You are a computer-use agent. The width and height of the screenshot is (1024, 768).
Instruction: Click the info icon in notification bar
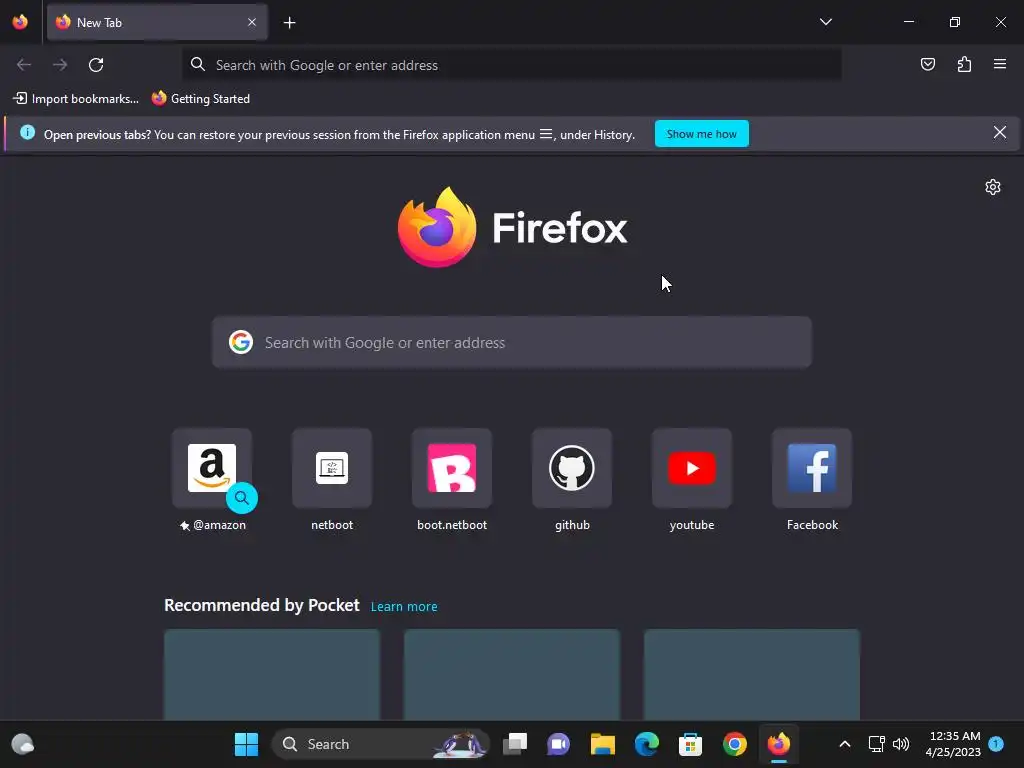pos(27,133)
